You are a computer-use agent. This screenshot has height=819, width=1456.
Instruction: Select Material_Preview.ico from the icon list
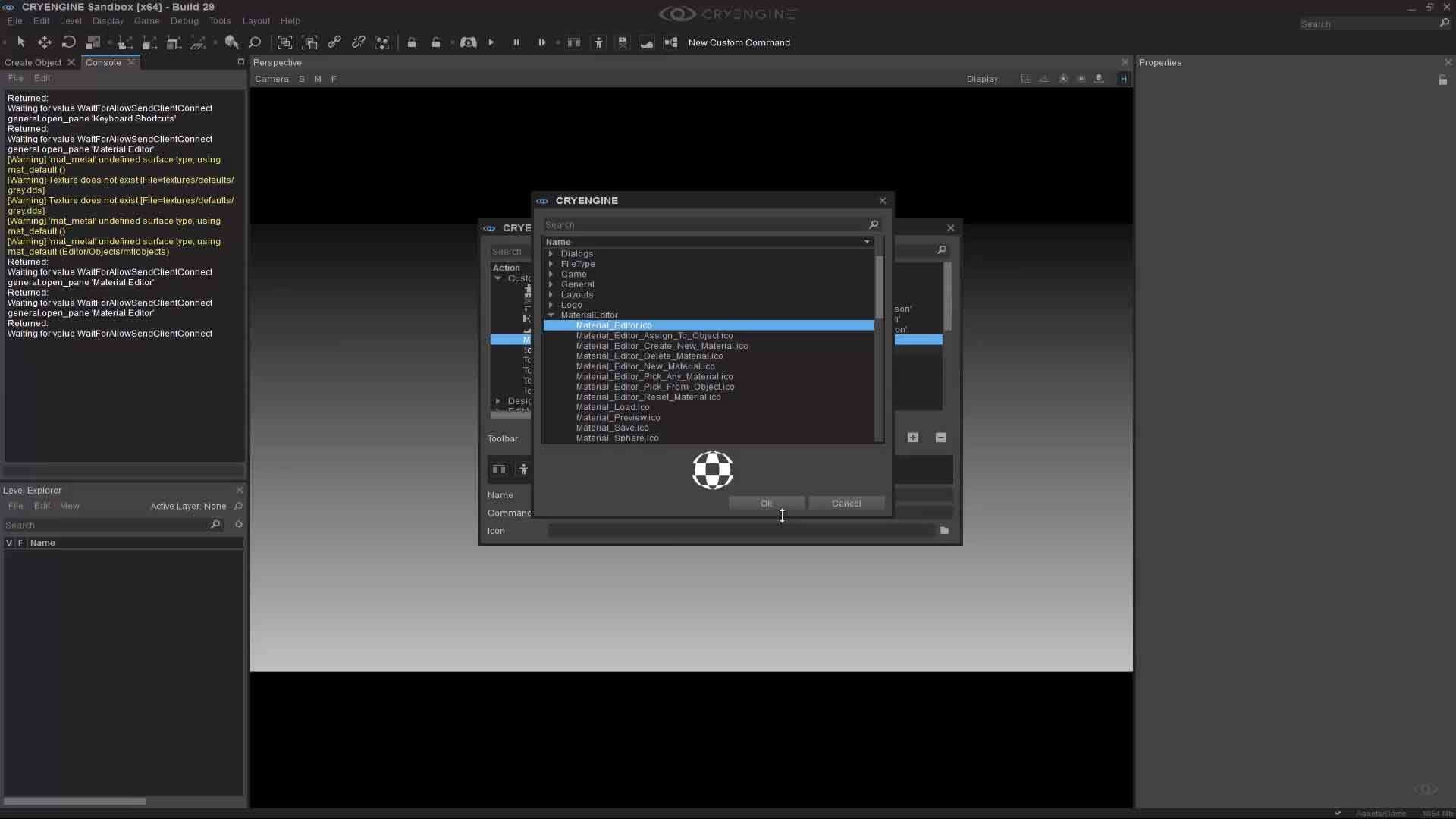point(619,417)
